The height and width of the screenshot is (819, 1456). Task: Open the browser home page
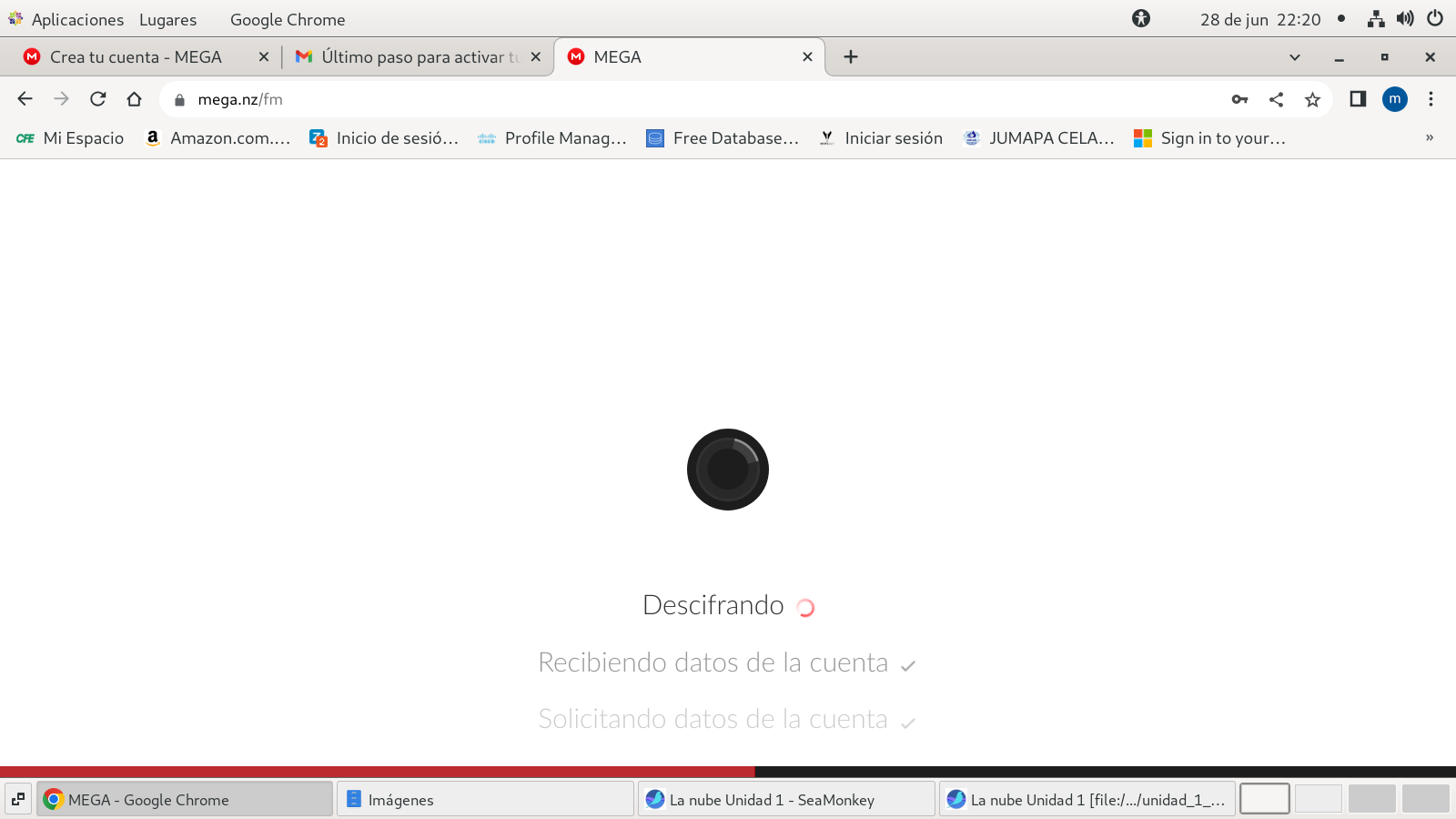135,99
